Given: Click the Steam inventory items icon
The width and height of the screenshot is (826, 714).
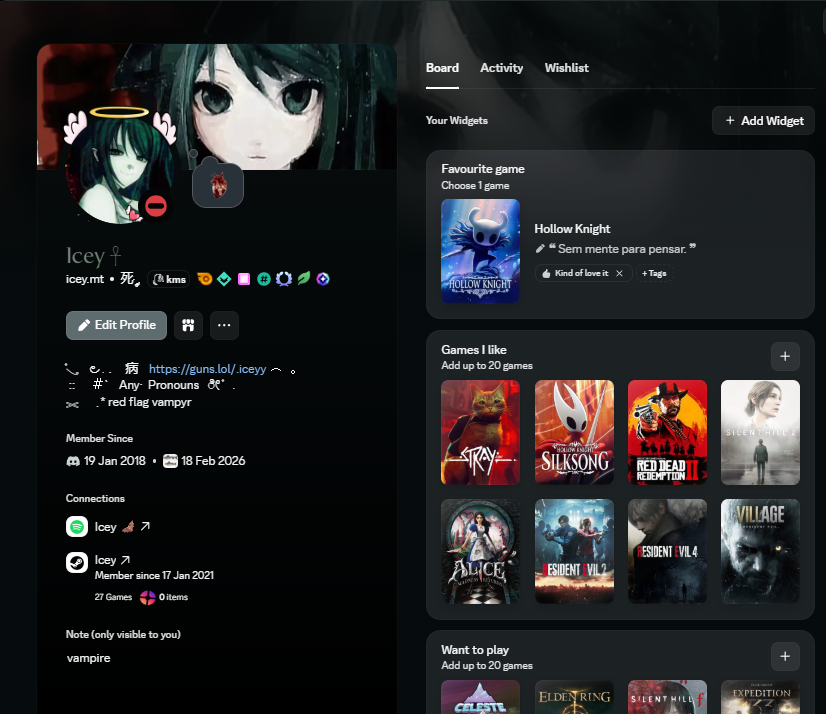Looking at the screenshot, I should pyautogui.click(x=148, y=598).
